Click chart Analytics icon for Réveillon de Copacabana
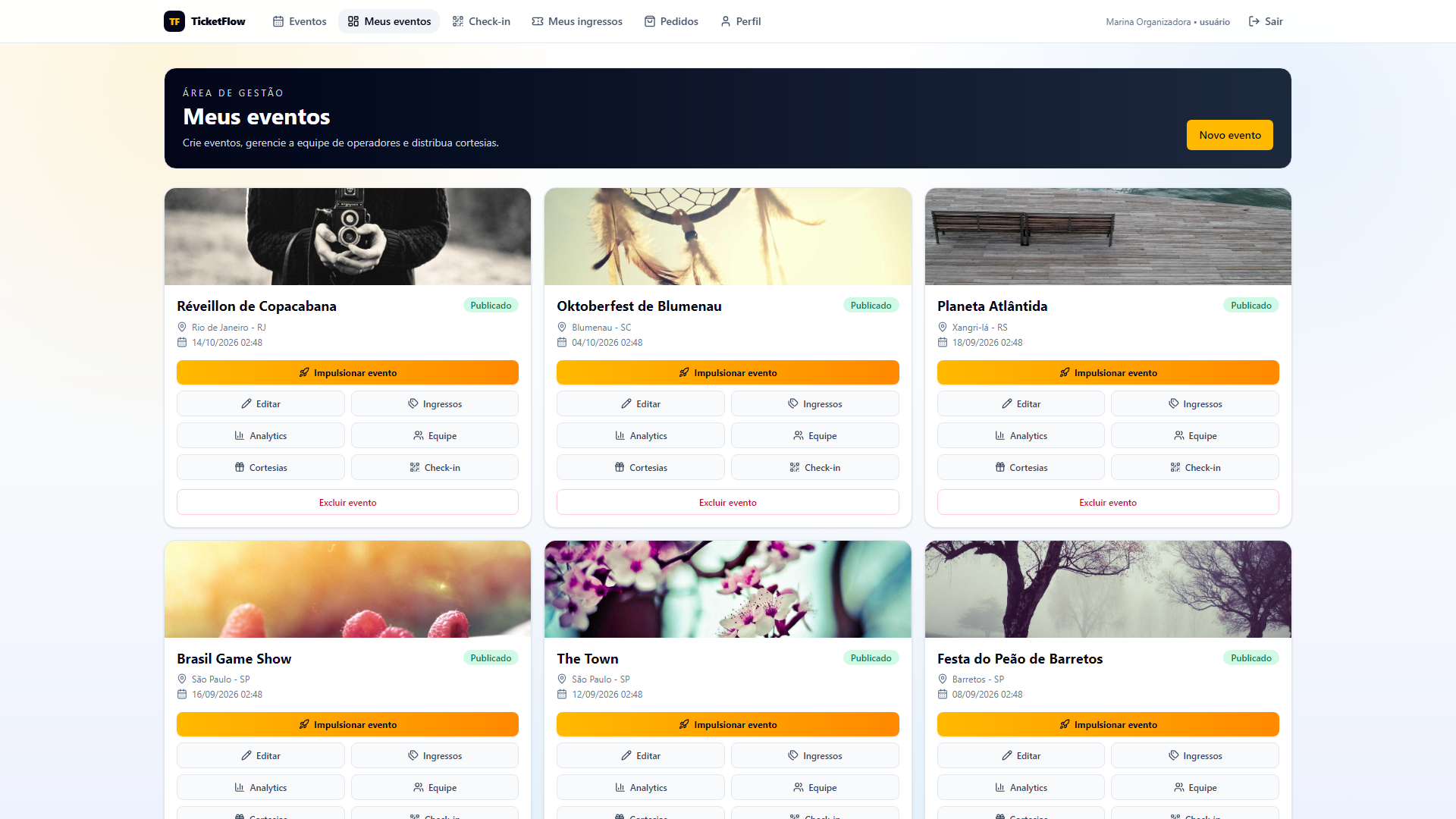This screenshot has width=1456, height=819. tap(240, 435)
